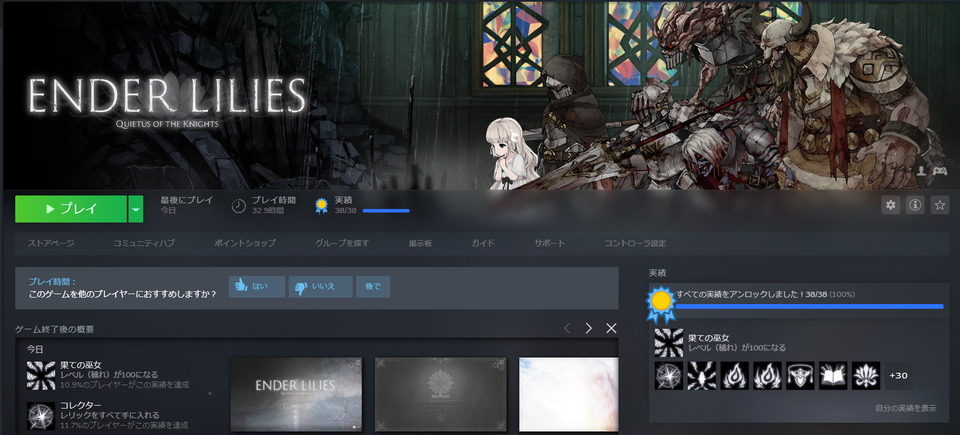Click the header achievement progress bar near 38/38
The height and width of the screenshot is (435, 960).
(386, 211)
